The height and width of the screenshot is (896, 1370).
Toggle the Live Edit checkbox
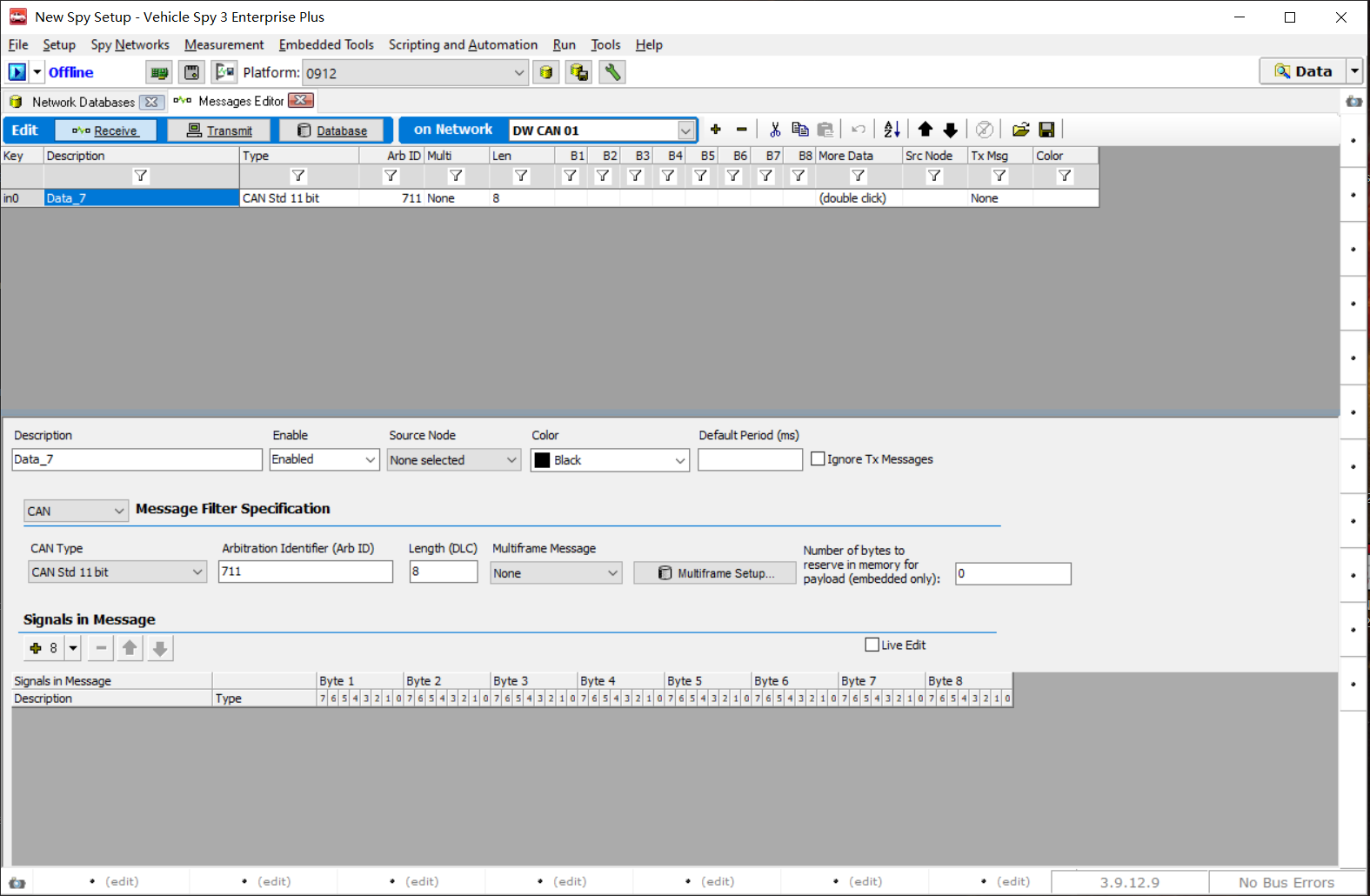(872, 645)
